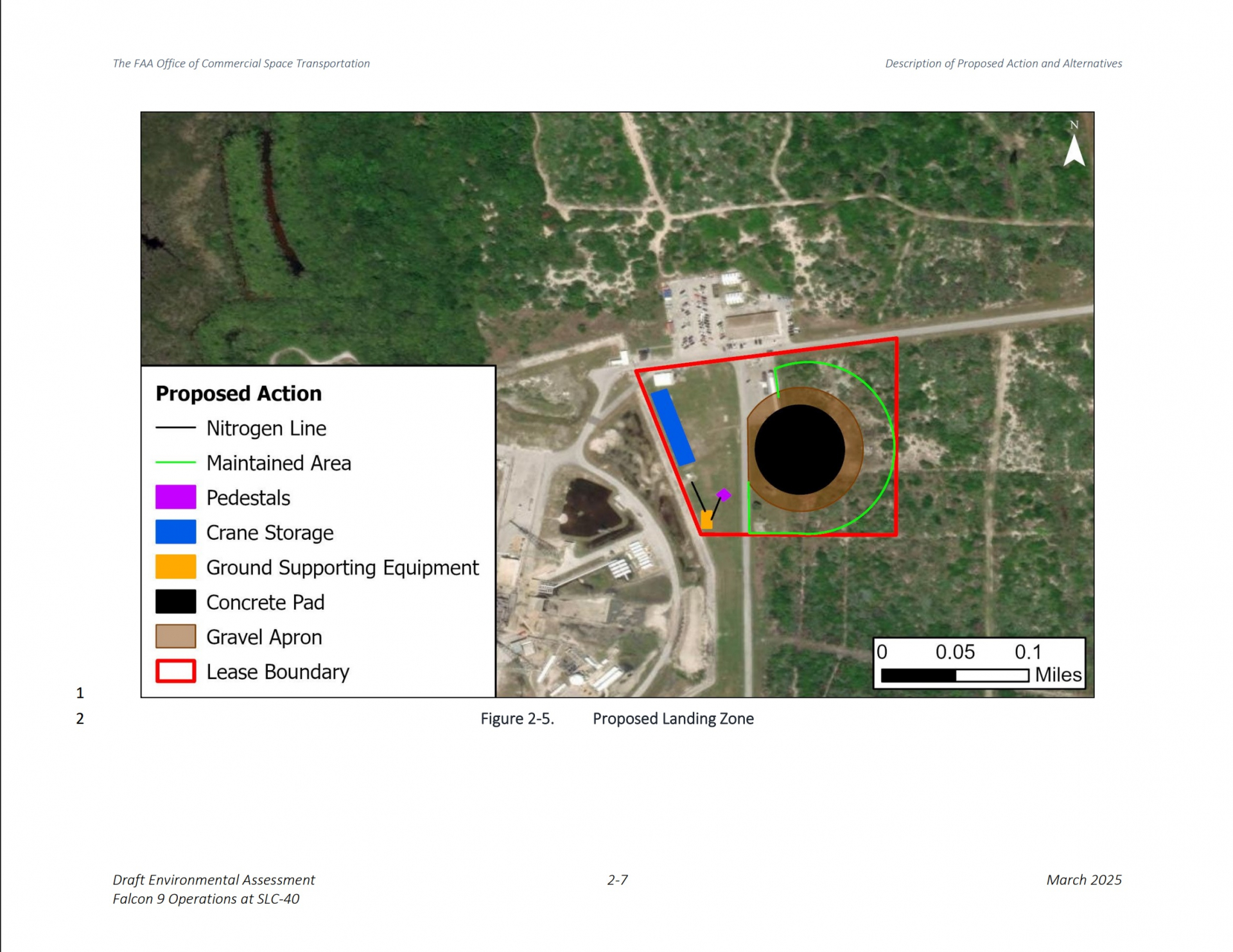
Task: Click the 'Nitrogen Line' legend label
Action: [x=266, y=428]
